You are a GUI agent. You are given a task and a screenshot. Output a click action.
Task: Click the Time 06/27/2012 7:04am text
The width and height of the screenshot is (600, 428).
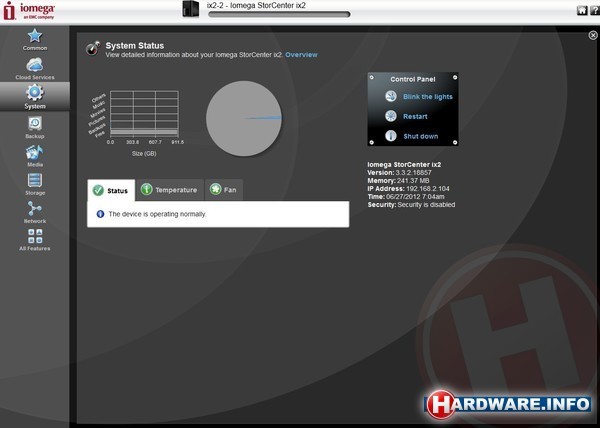(406, 197)
